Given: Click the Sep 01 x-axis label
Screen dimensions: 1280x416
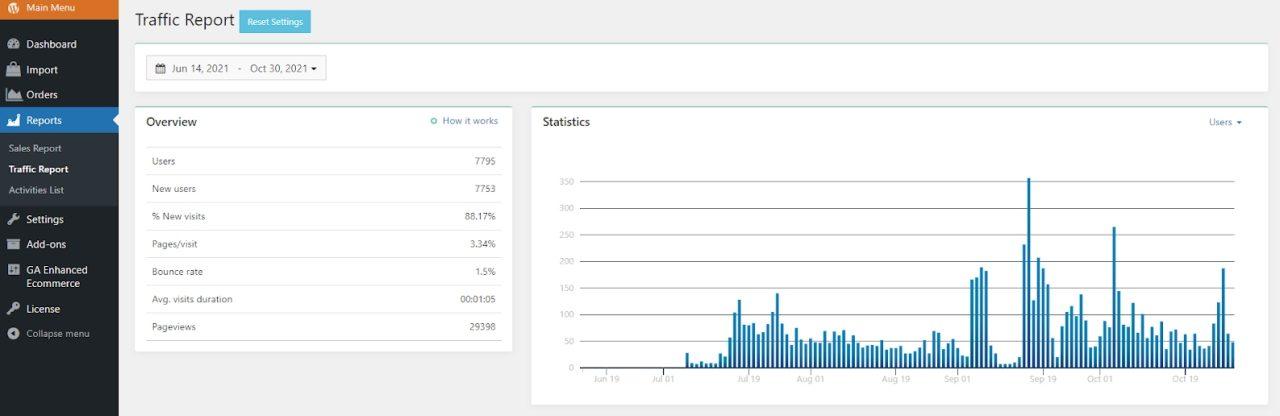Looking at the screenshot, I should coord(958,380).
